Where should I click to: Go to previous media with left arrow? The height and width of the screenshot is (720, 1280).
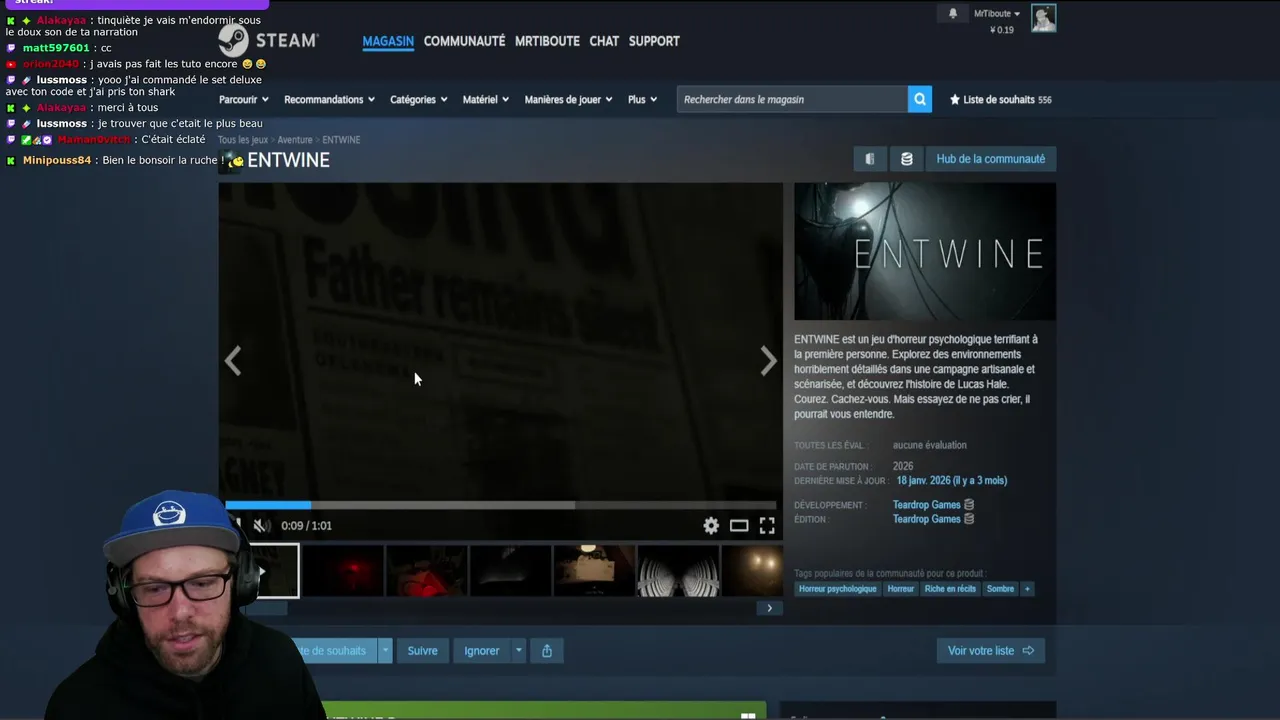click(233, 361)
